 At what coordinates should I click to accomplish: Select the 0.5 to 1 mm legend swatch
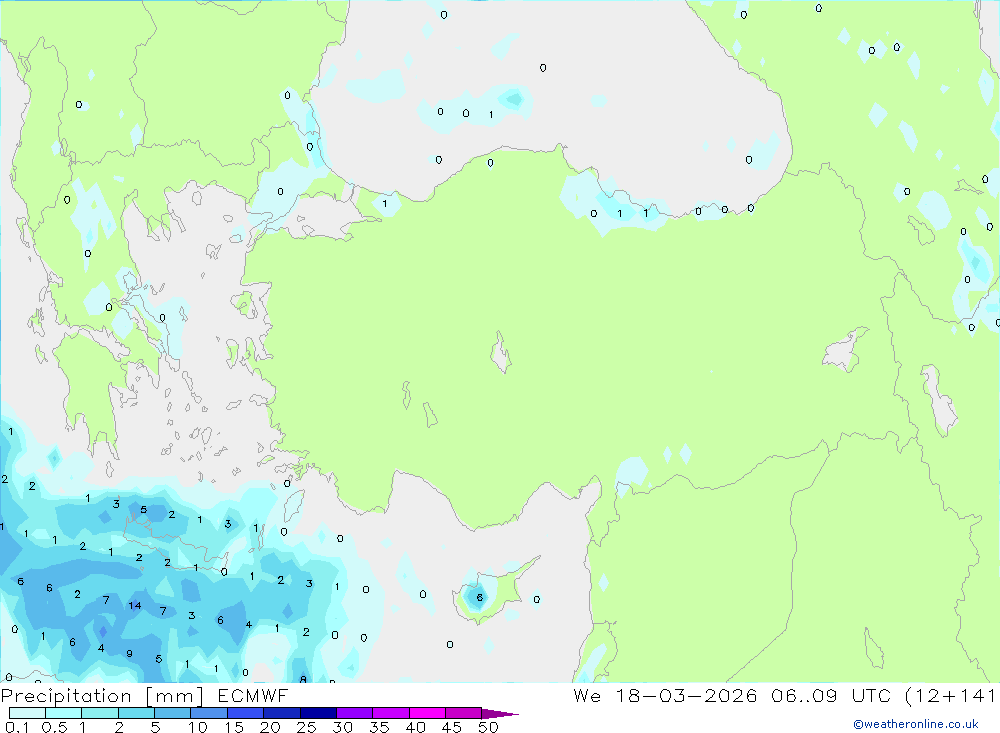click(x=64, y=713)
